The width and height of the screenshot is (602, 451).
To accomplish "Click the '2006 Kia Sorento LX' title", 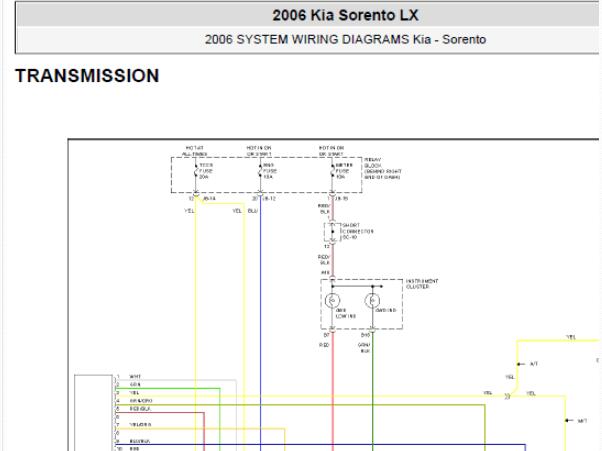I will pos(345,15).
